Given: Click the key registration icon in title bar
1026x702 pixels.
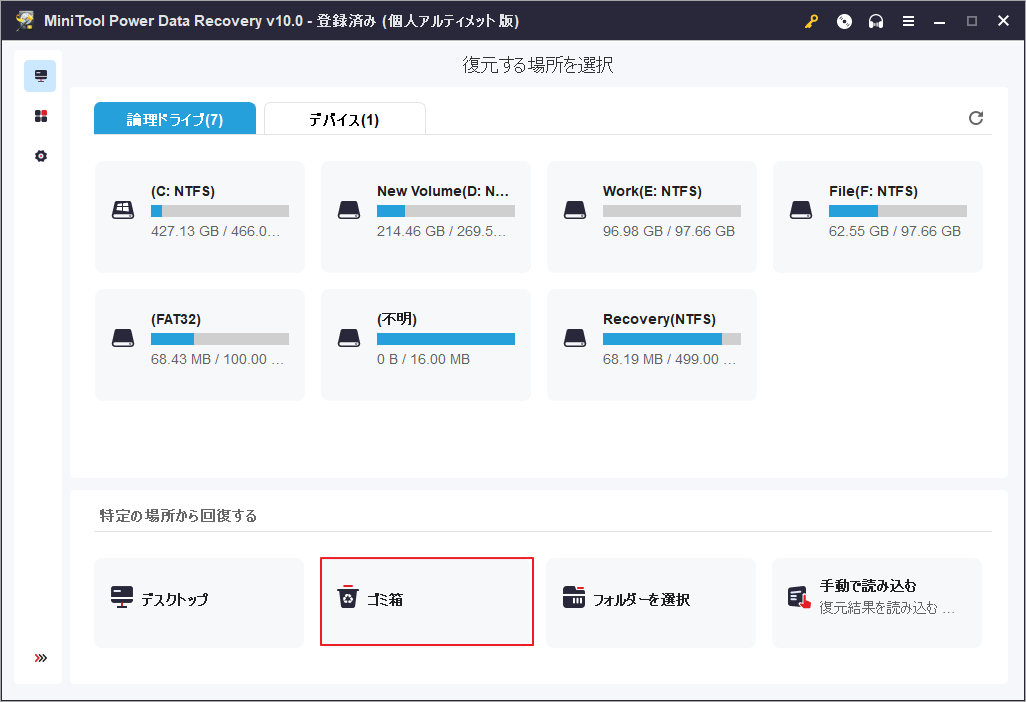Looking at the screenshot, I should coord(812,21).
